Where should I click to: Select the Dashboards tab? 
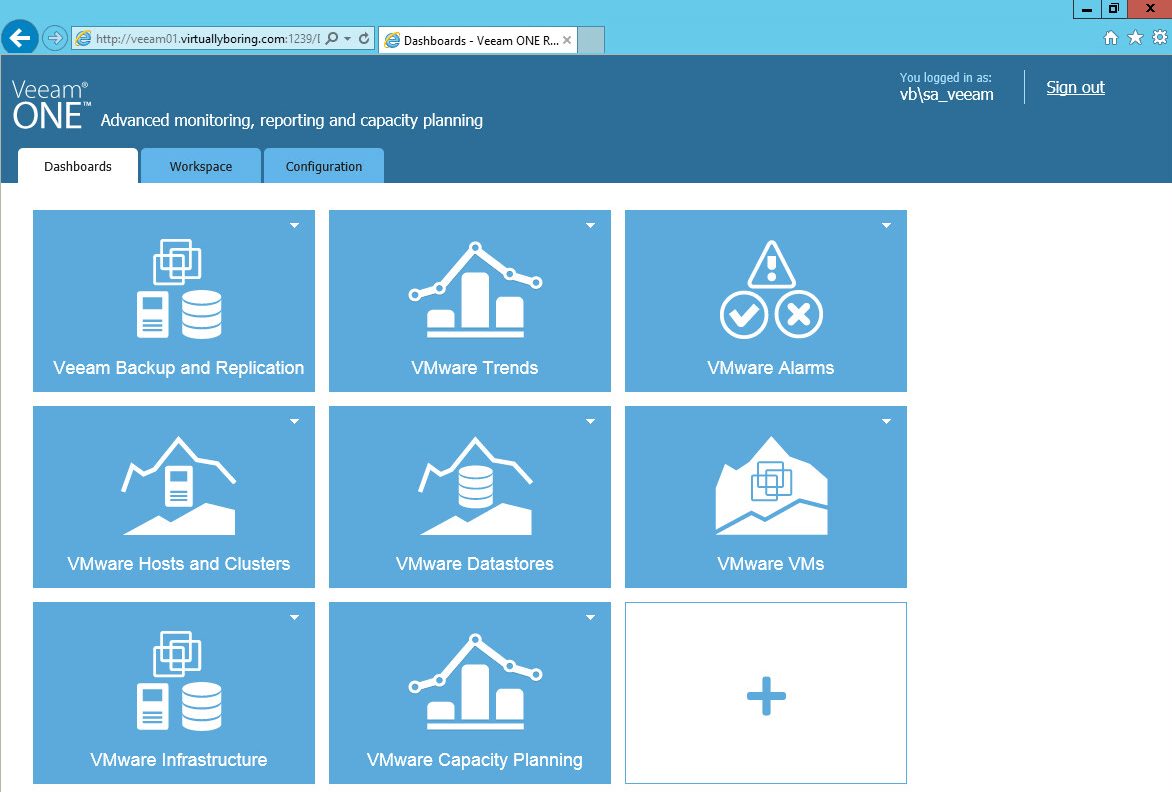tap(78, 167)
